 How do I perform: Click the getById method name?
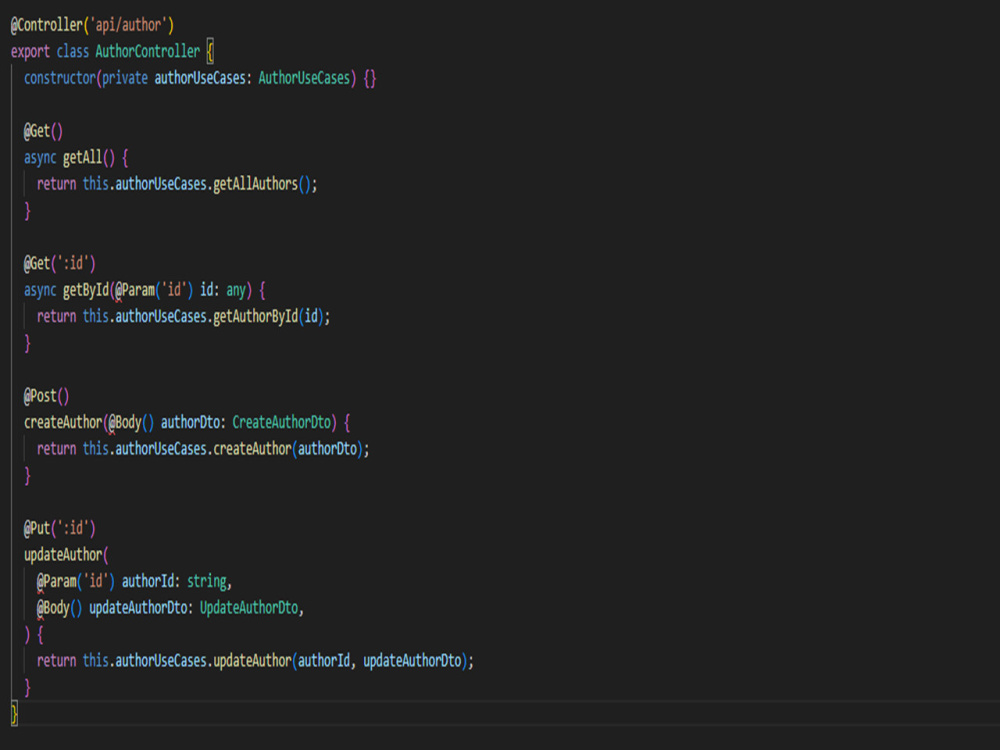pos(86,290)
